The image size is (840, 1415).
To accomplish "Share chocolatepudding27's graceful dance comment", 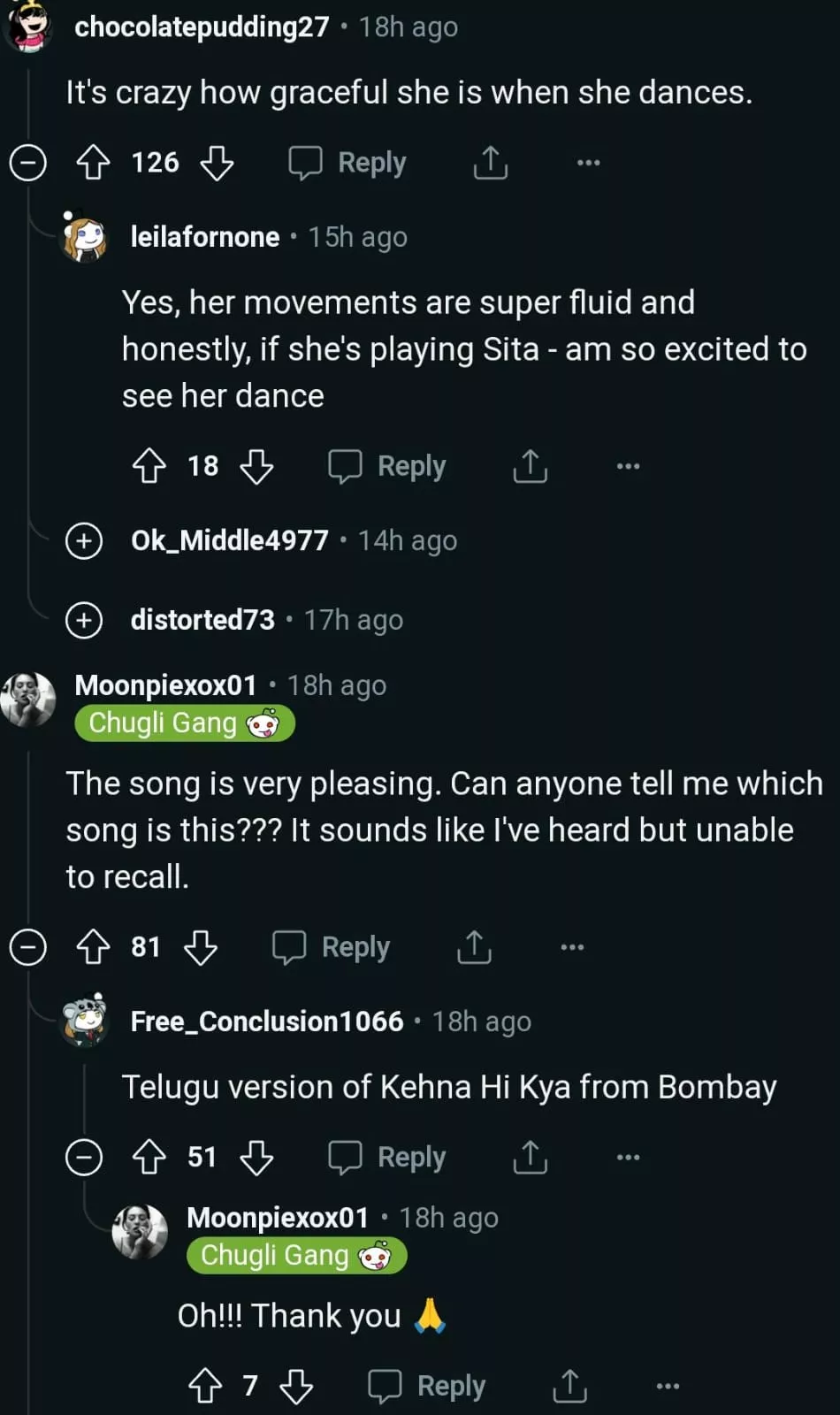I will coord(491,163).
